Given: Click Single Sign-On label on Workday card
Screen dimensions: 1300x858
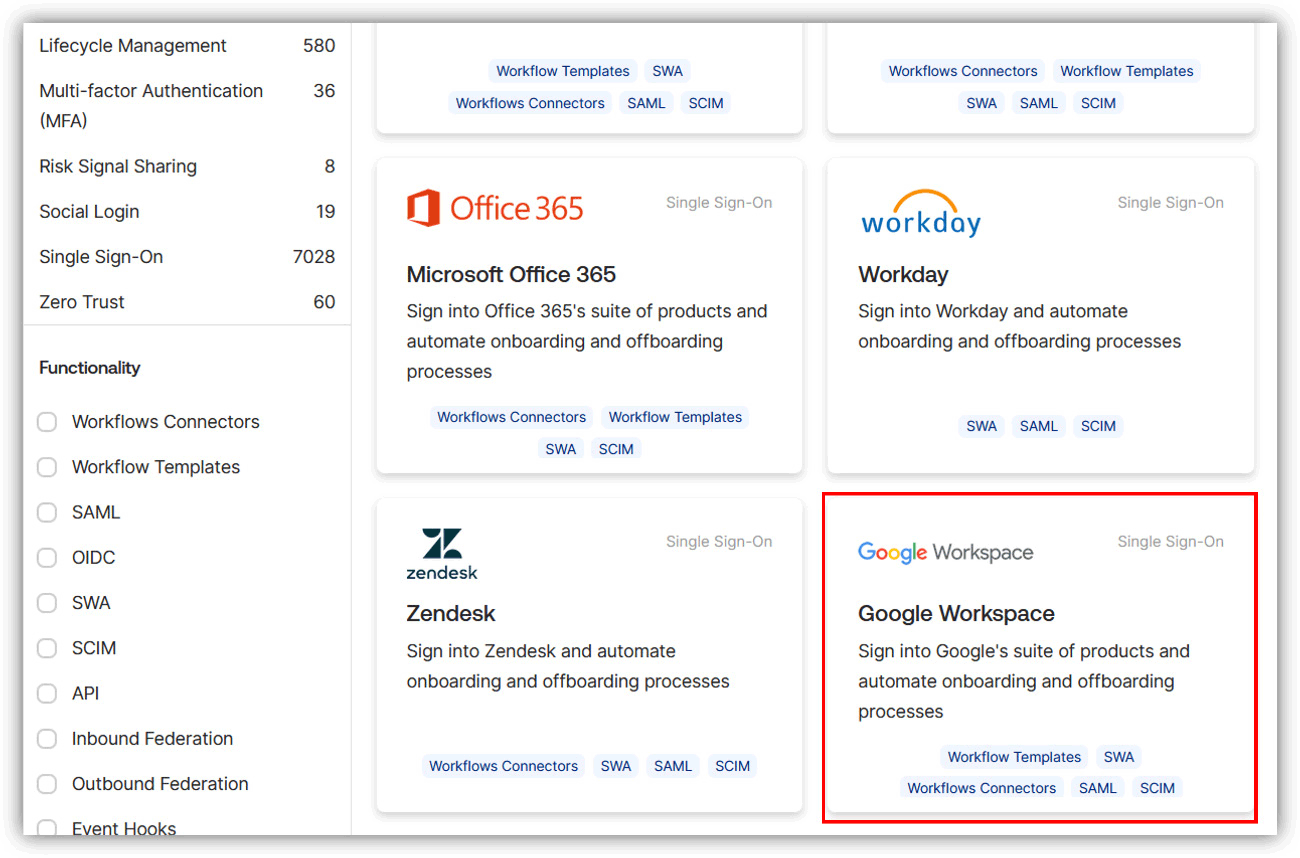Looking at the screenshot, I should [1170, 202].
